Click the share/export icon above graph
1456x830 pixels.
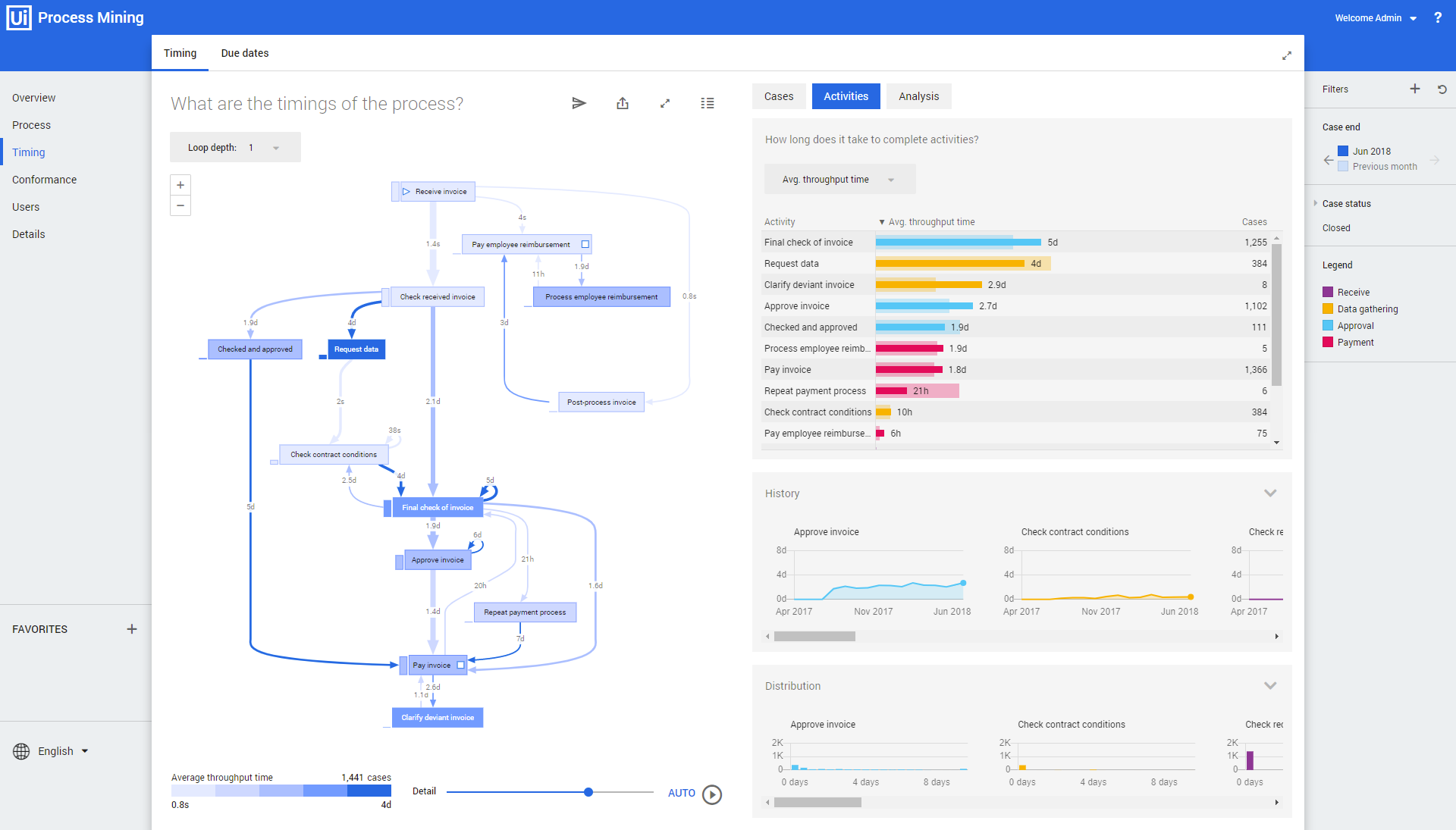pyautogui.click(x=623, y=103)
